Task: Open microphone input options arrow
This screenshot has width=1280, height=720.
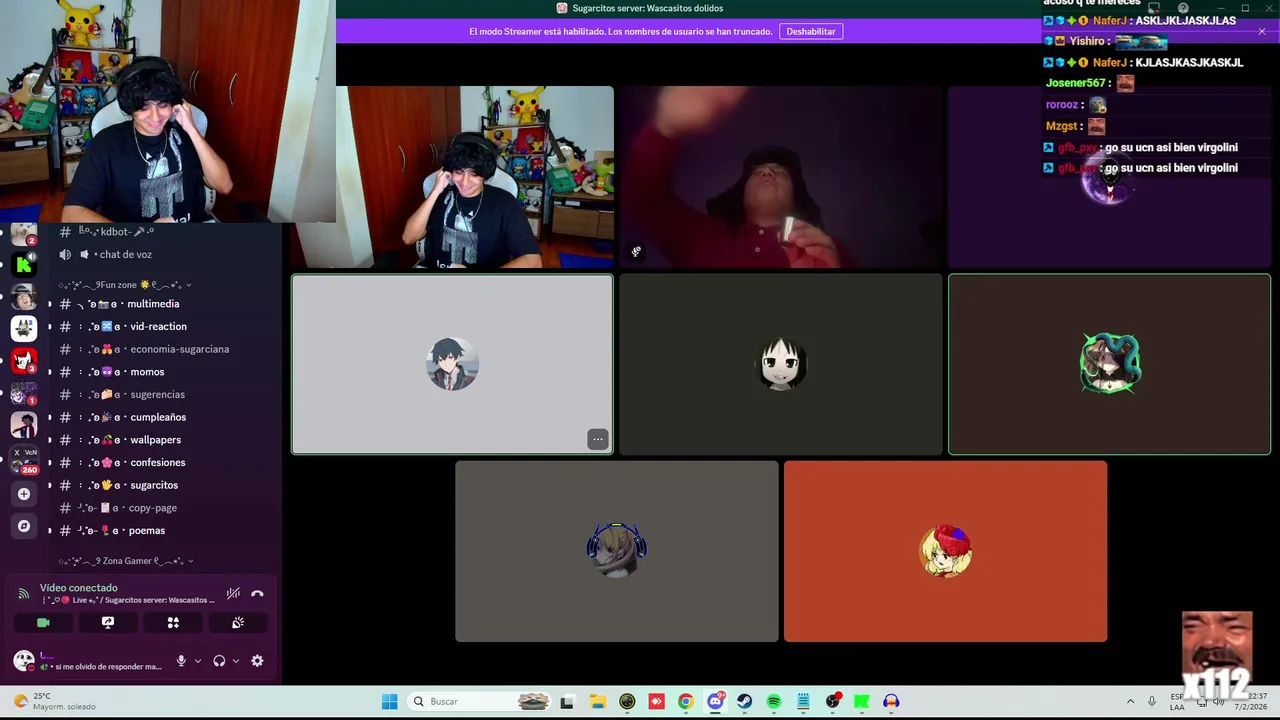Action: pyautogui.click(x=197, y=661)
